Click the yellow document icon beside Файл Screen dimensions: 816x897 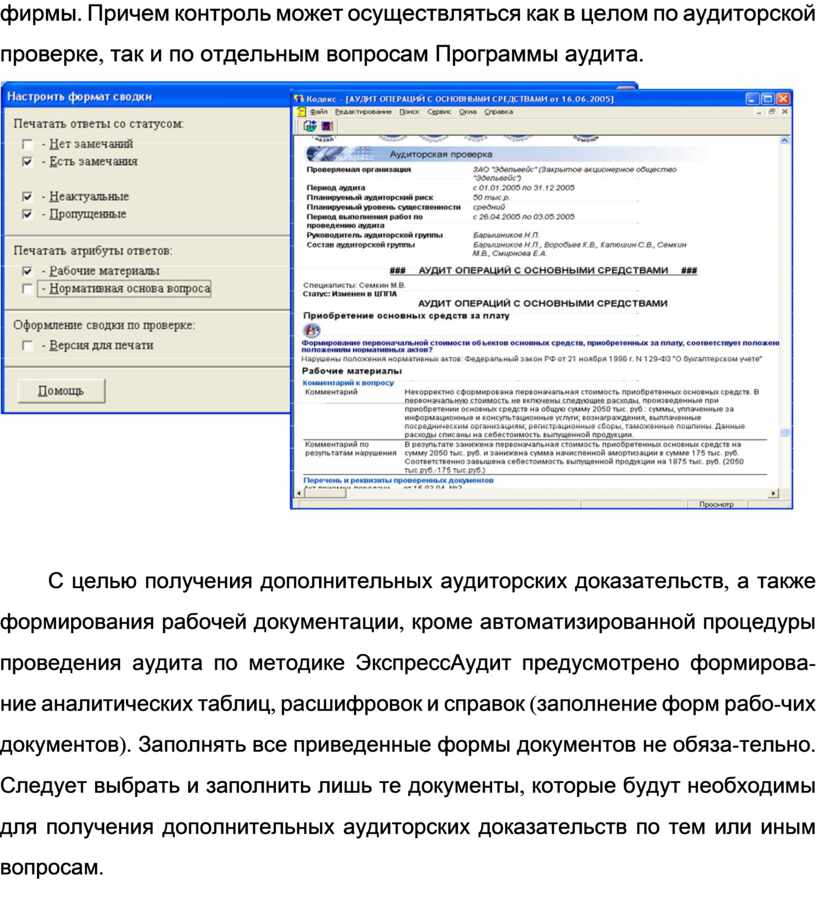(x=303, y=112)
